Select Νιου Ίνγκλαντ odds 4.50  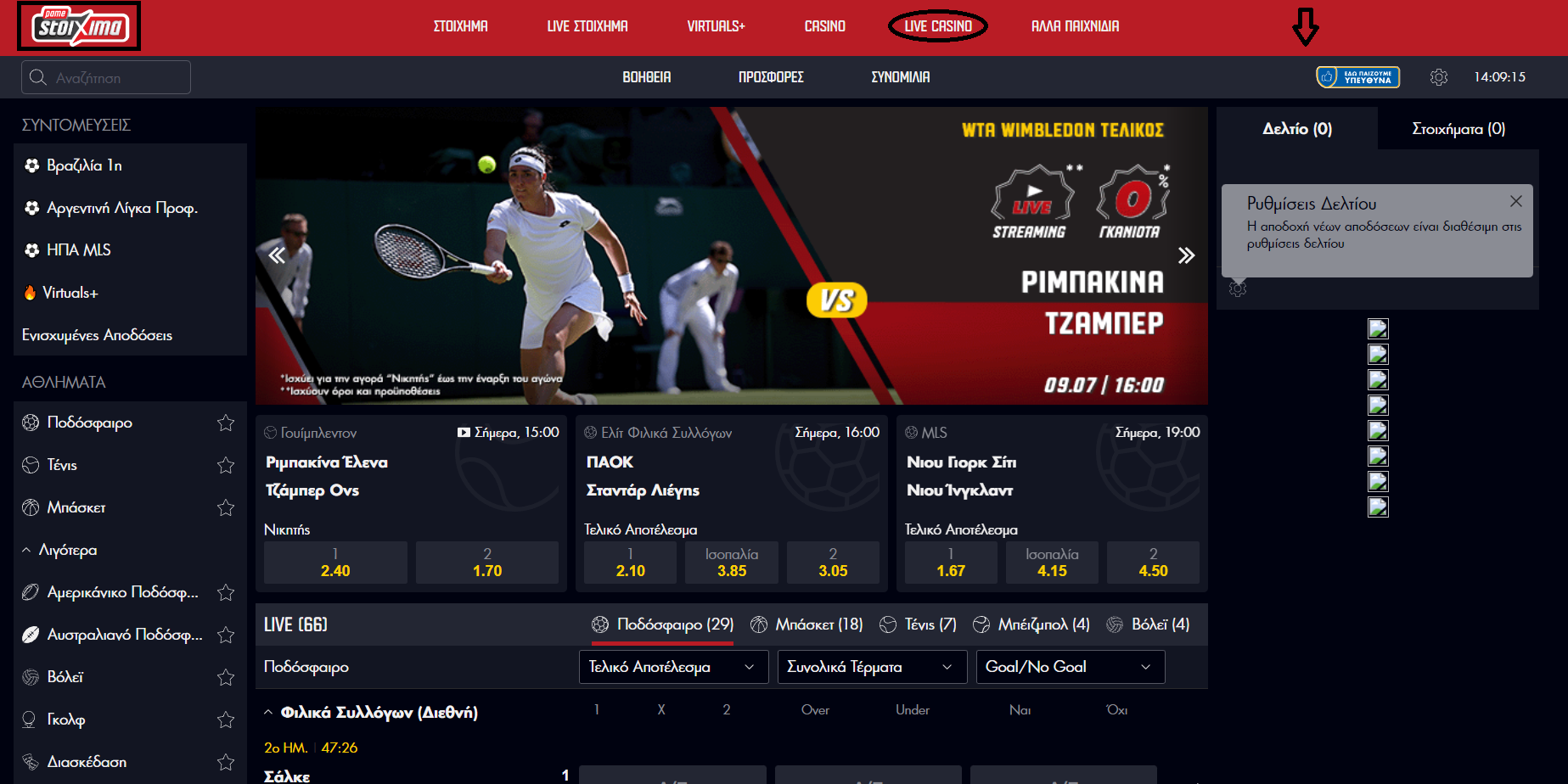click(x=1153, y=563)
